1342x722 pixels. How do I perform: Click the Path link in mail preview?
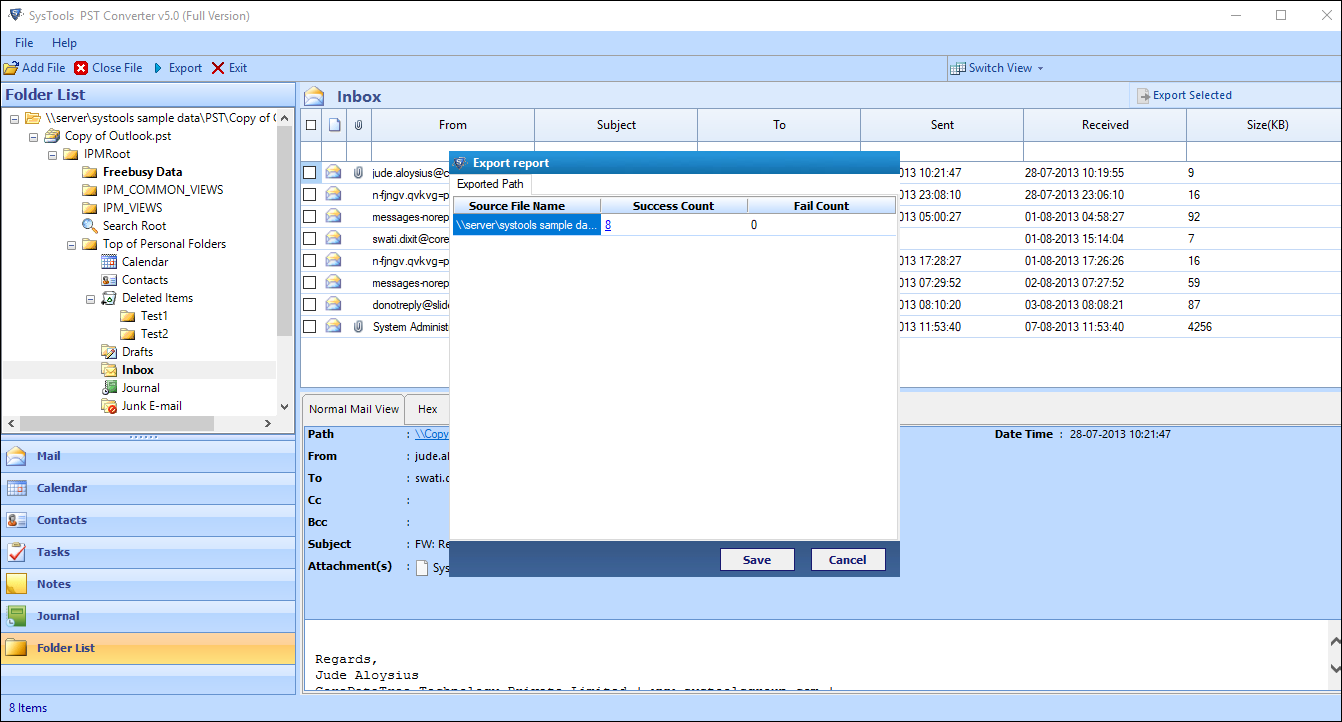pos(432,434)
